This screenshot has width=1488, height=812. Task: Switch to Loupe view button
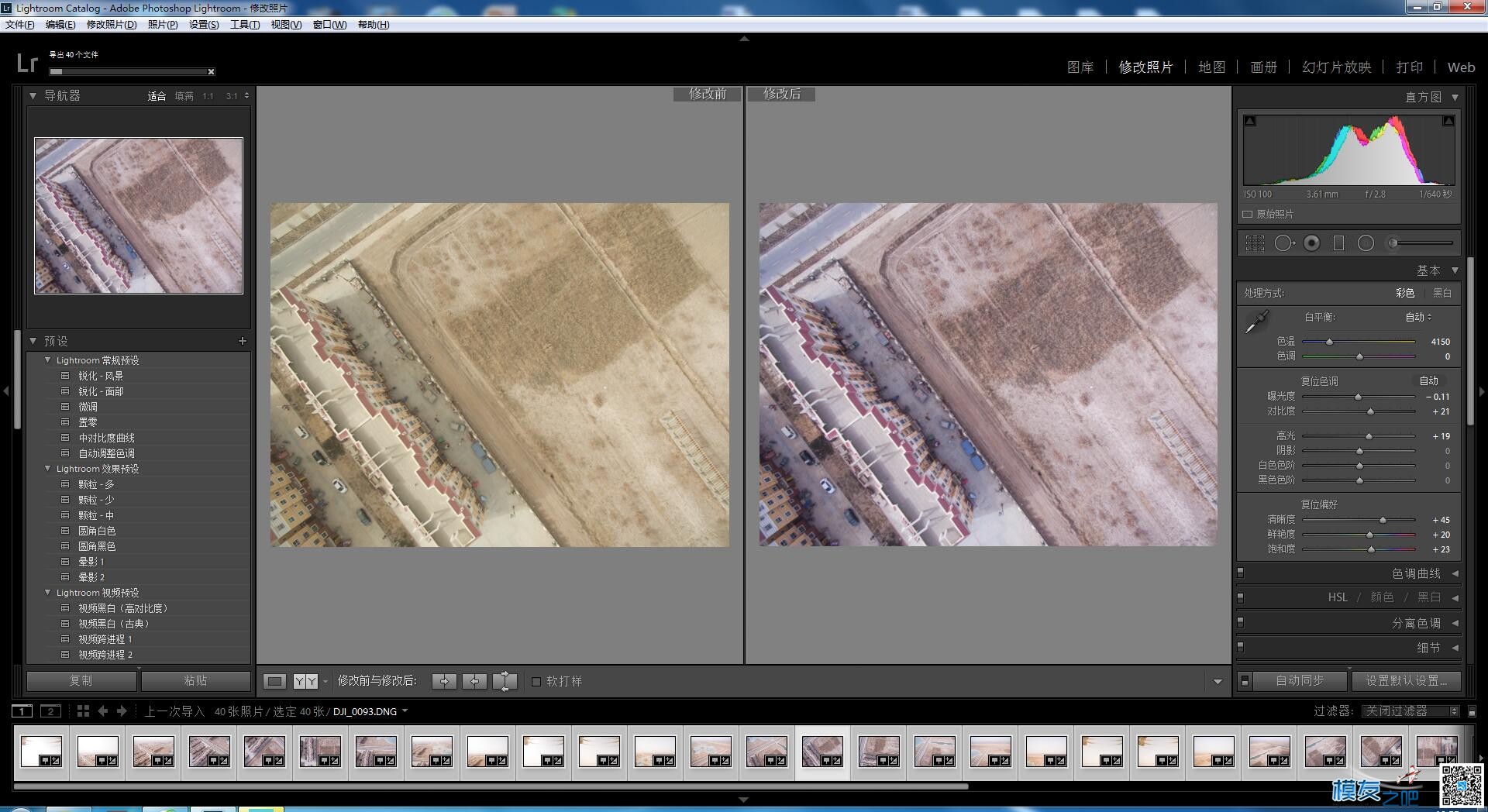(x=274, y=681)
